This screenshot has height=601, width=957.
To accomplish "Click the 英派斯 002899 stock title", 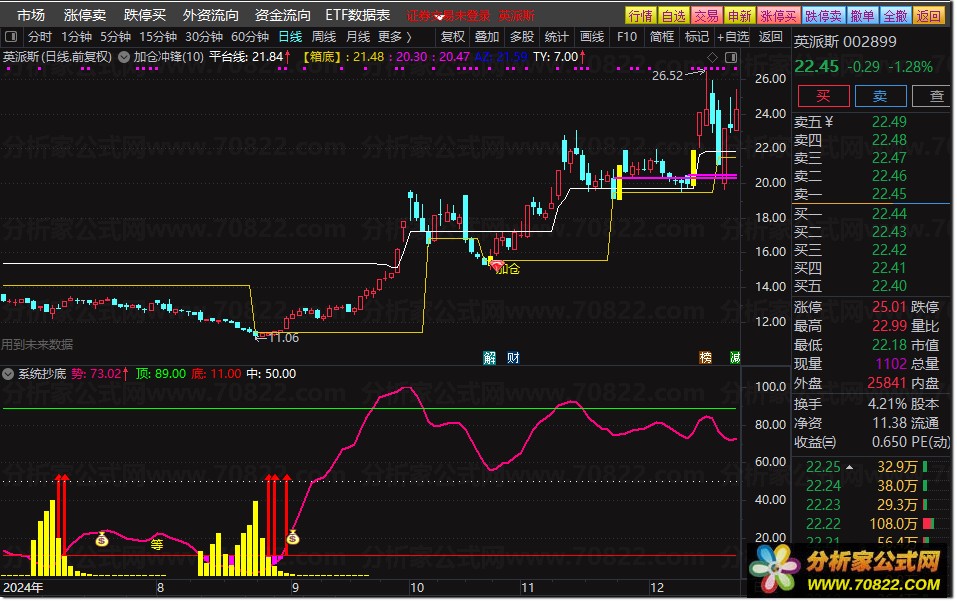I will coord(845,42).
